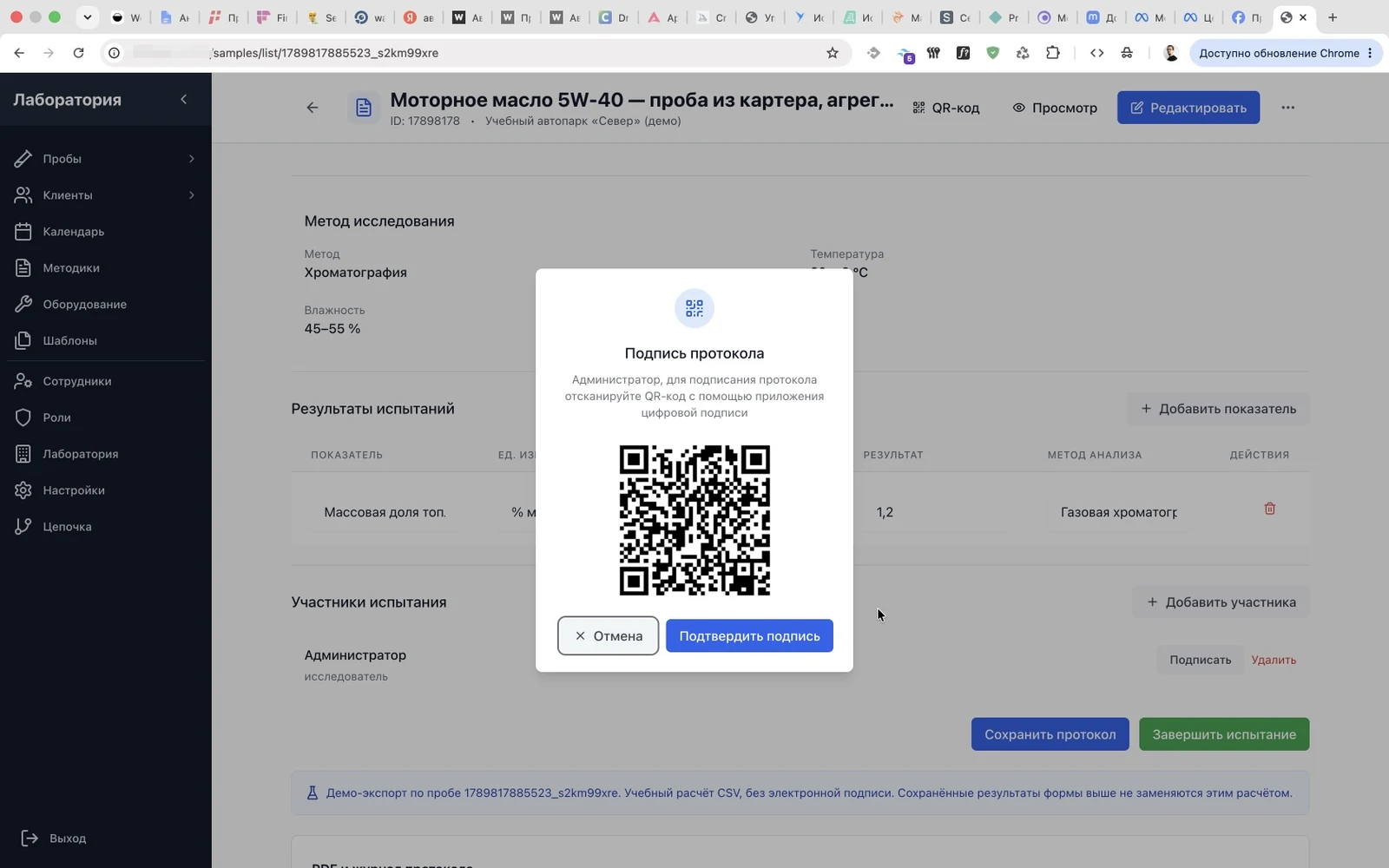Open Chrome extensions puzzle icon

pos(1052,53)
